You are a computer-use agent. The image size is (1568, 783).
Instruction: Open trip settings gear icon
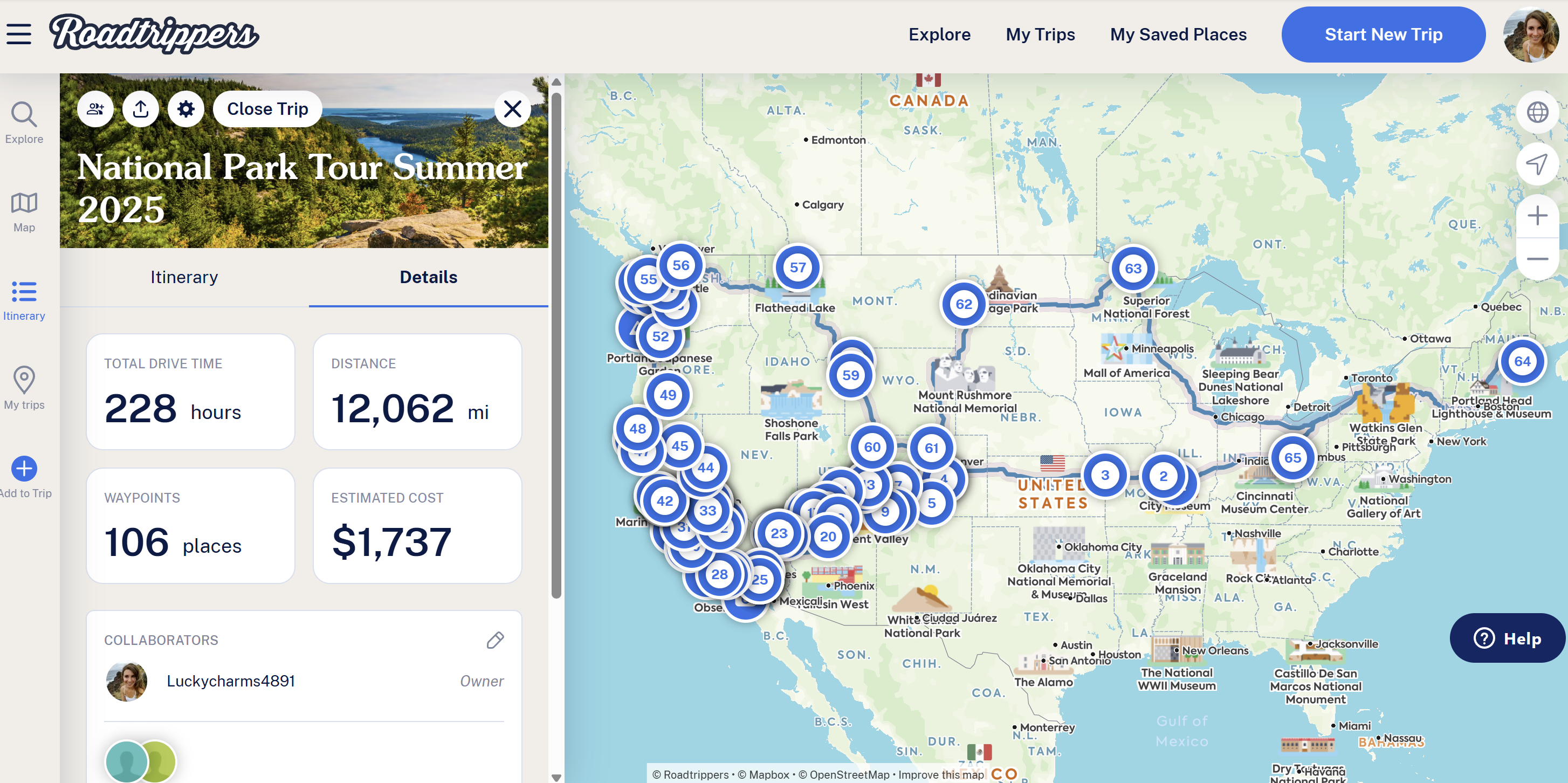click(186, 109)
